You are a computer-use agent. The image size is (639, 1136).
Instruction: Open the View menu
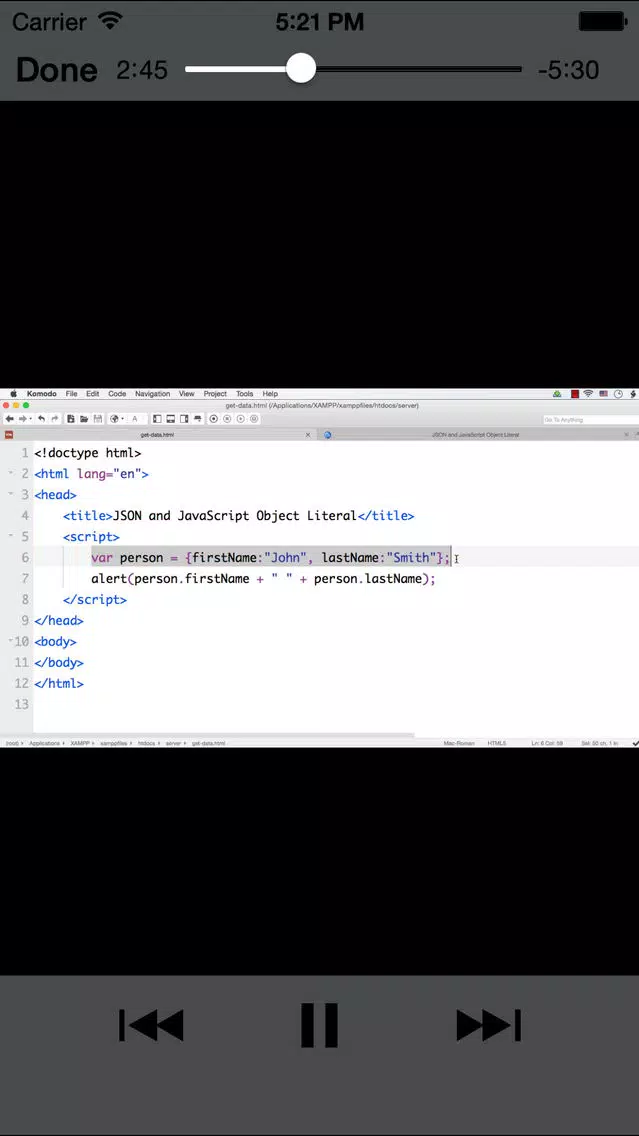pyautogui.click(x=187, y=394)
